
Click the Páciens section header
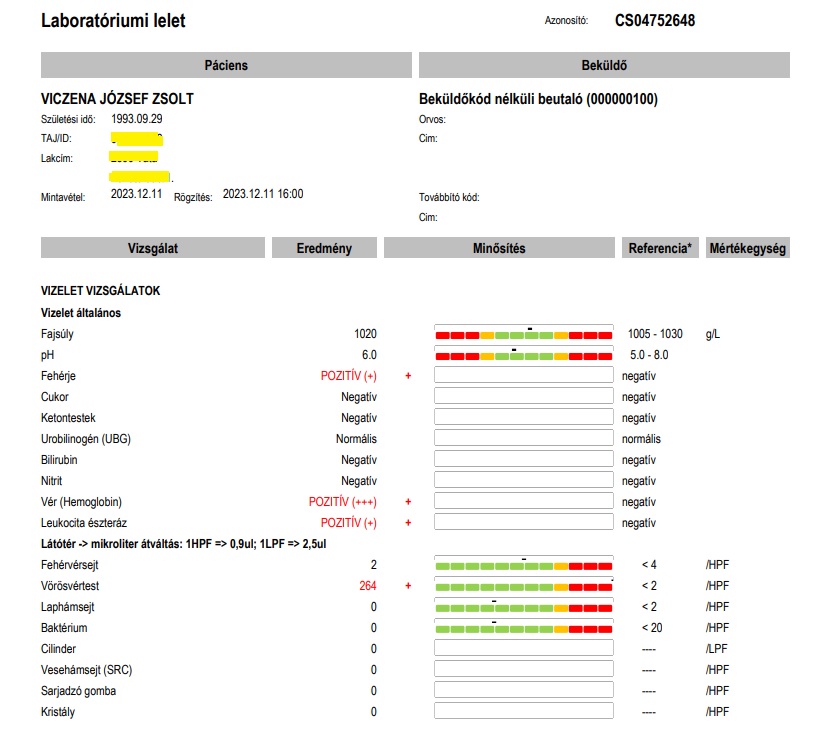pos(226,65)
